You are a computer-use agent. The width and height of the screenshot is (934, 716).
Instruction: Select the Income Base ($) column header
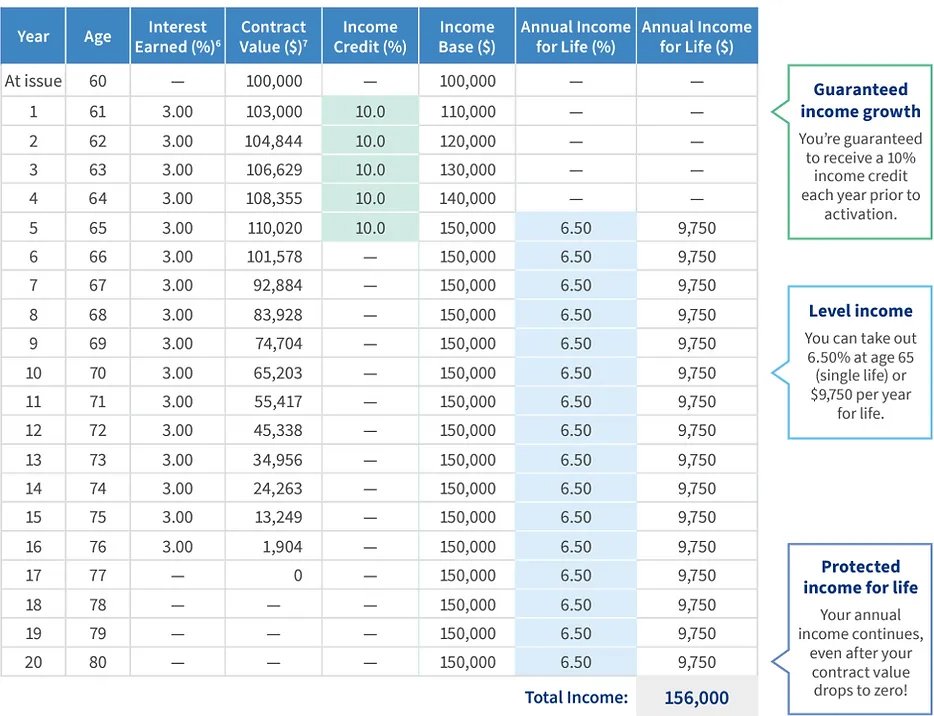[x=466, y=36]
